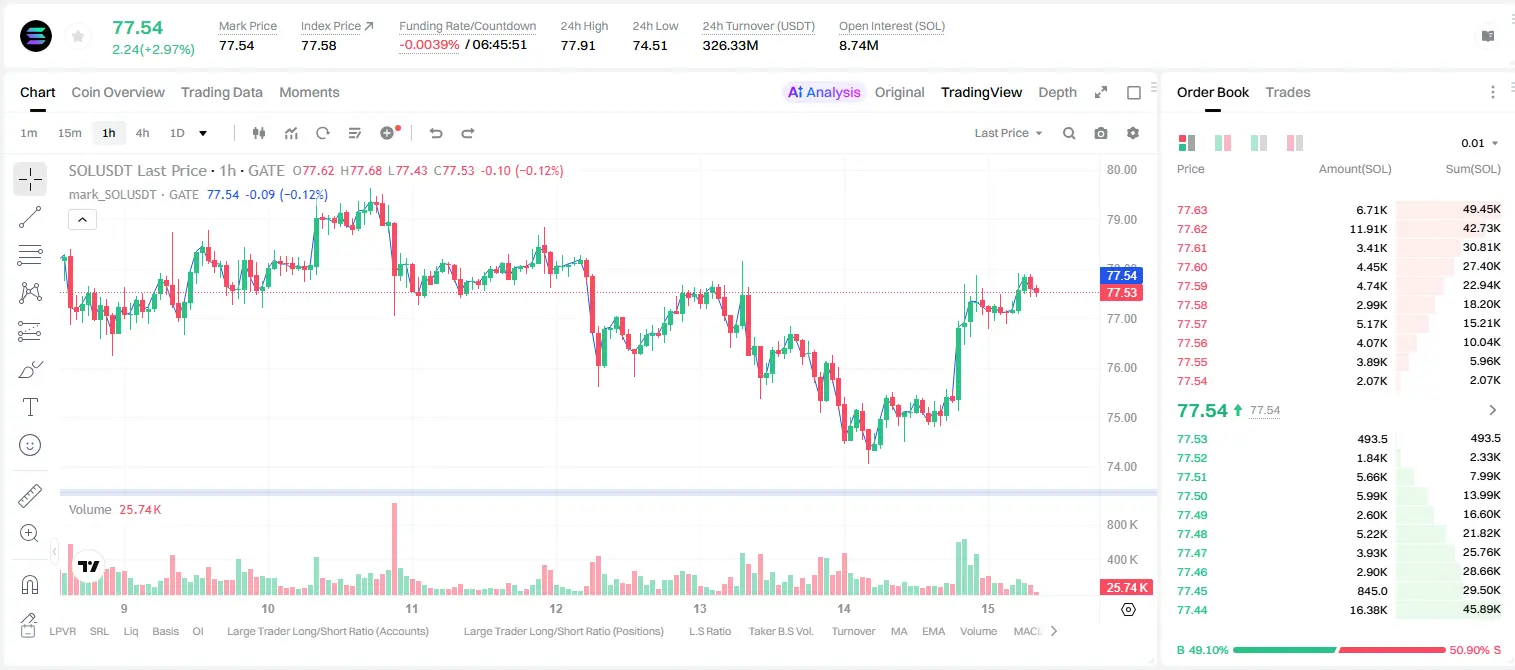Select the 4h timeframe
The image size is (1515, 670).
(x=143, y=133)
